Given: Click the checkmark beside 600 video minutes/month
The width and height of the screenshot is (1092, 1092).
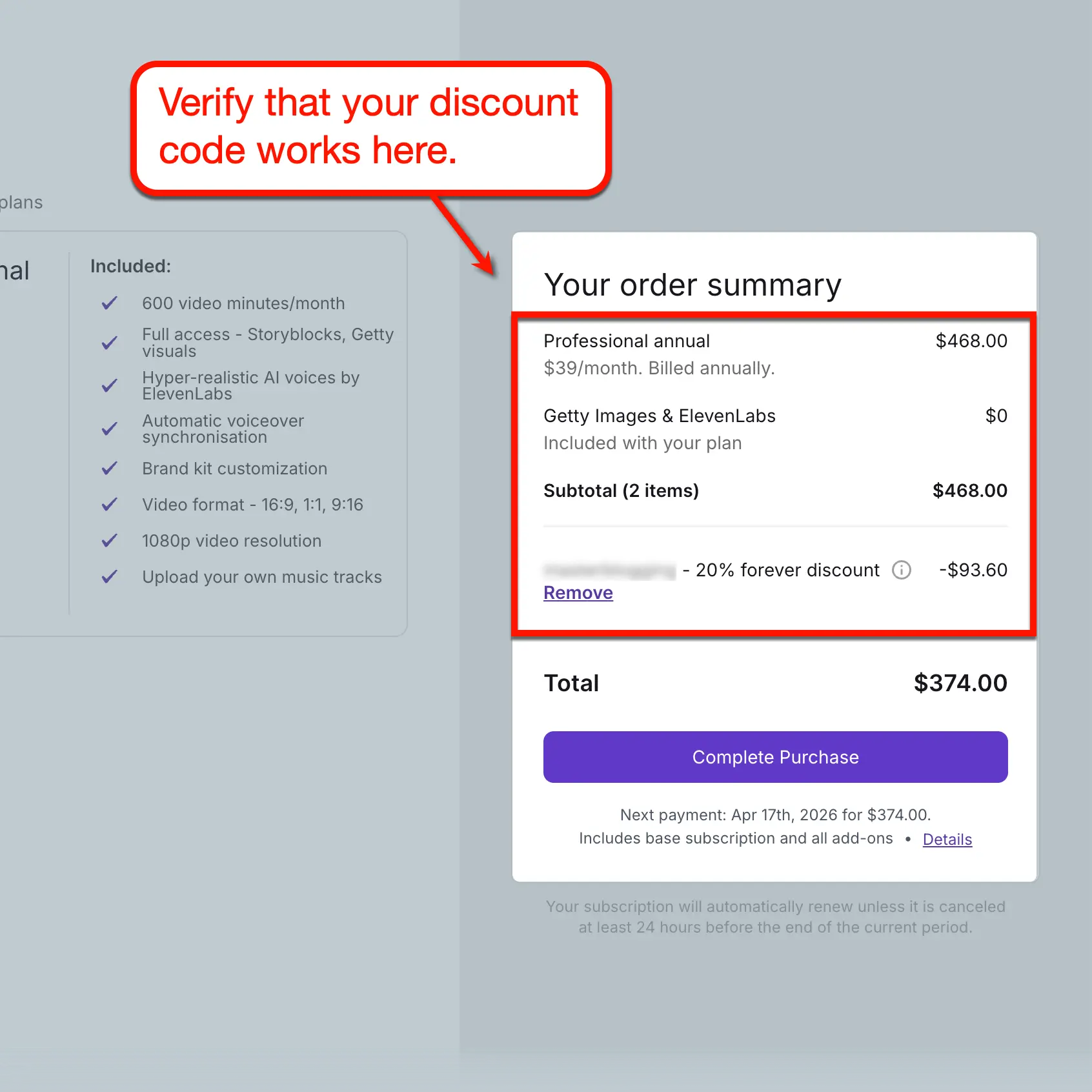Looking at the screenshot, I should 110,303.
